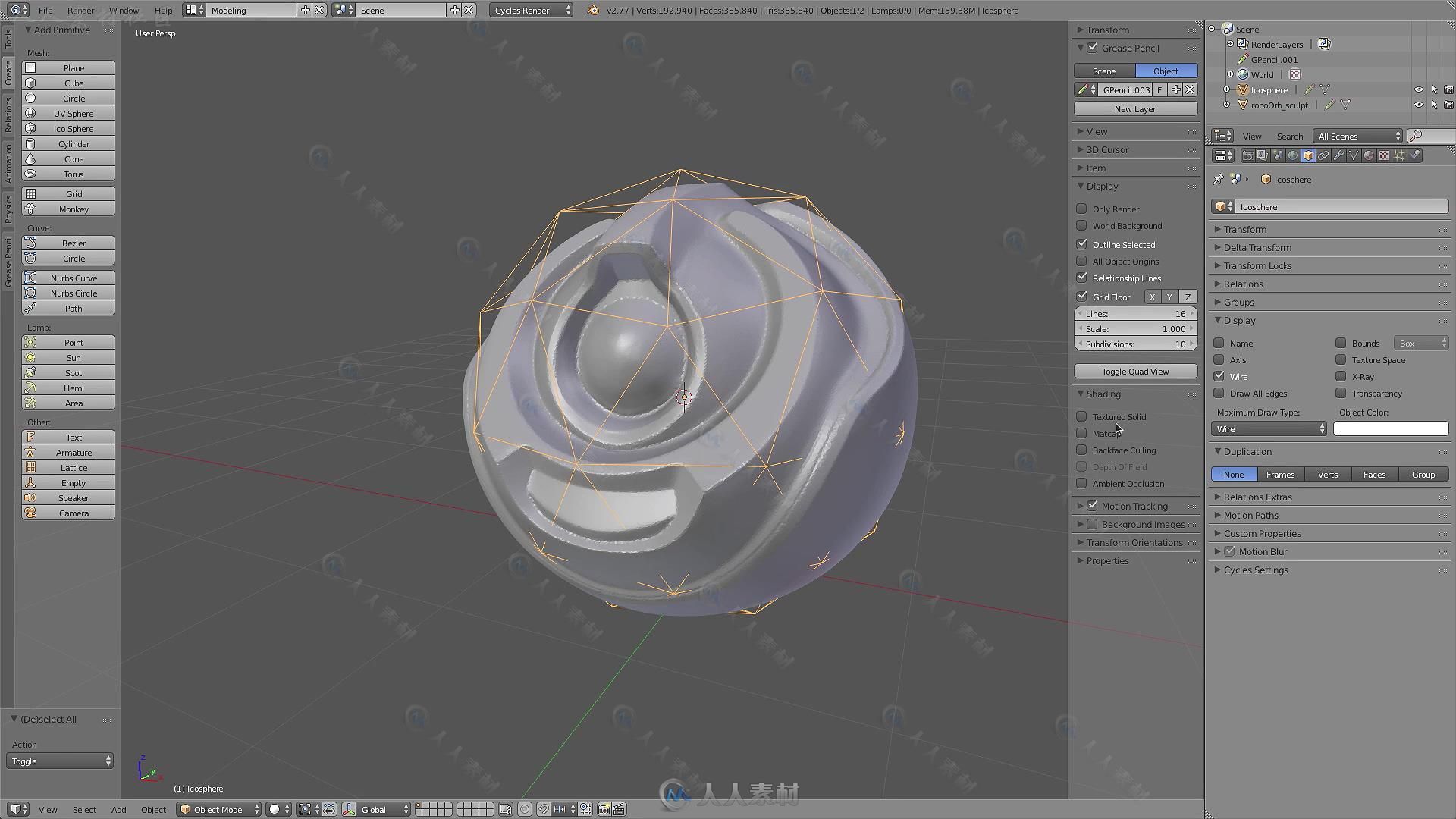Click the outliner search magnifier field
Screen dimensions: 1456x819
tap(1432, 136)
